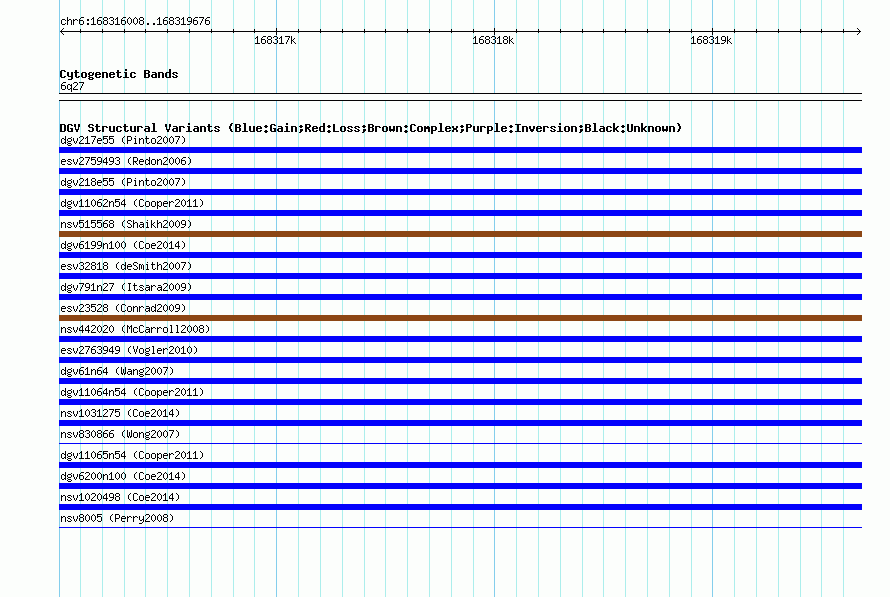Click the esv32818 (deSmith2007) label

(x=126, y=266)
